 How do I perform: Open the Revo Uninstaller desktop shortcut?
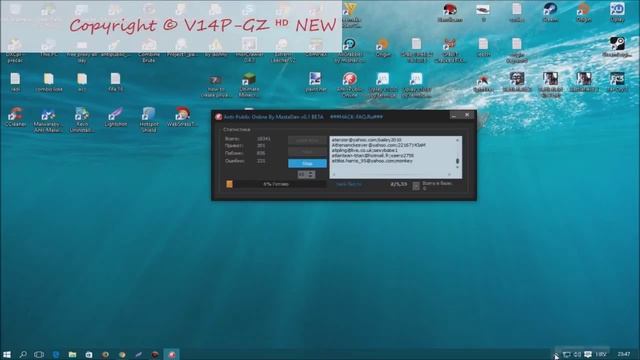tap(82, 120)
